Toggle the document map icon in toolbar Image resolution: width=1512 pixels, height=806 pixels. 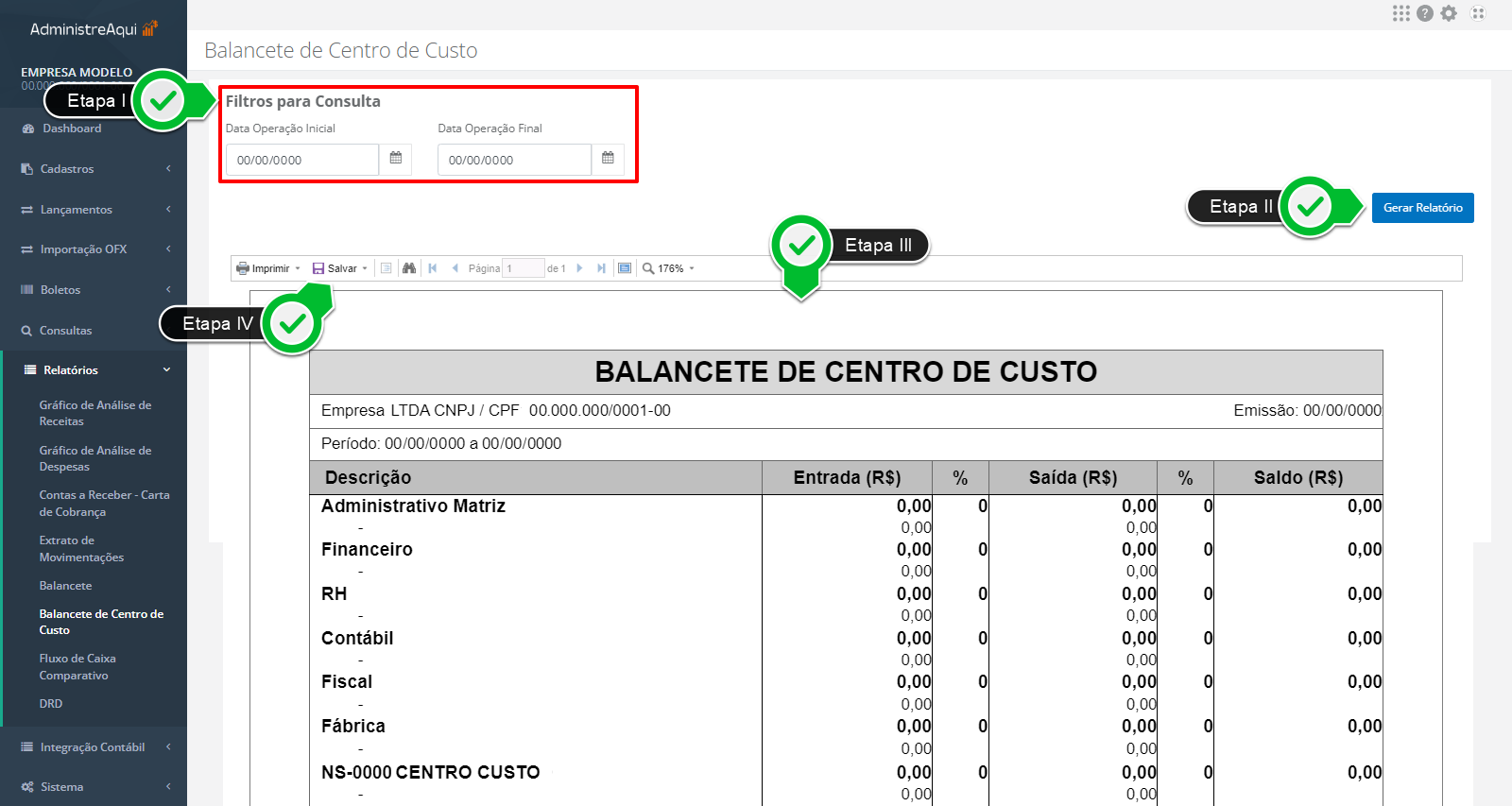[387, 268]
